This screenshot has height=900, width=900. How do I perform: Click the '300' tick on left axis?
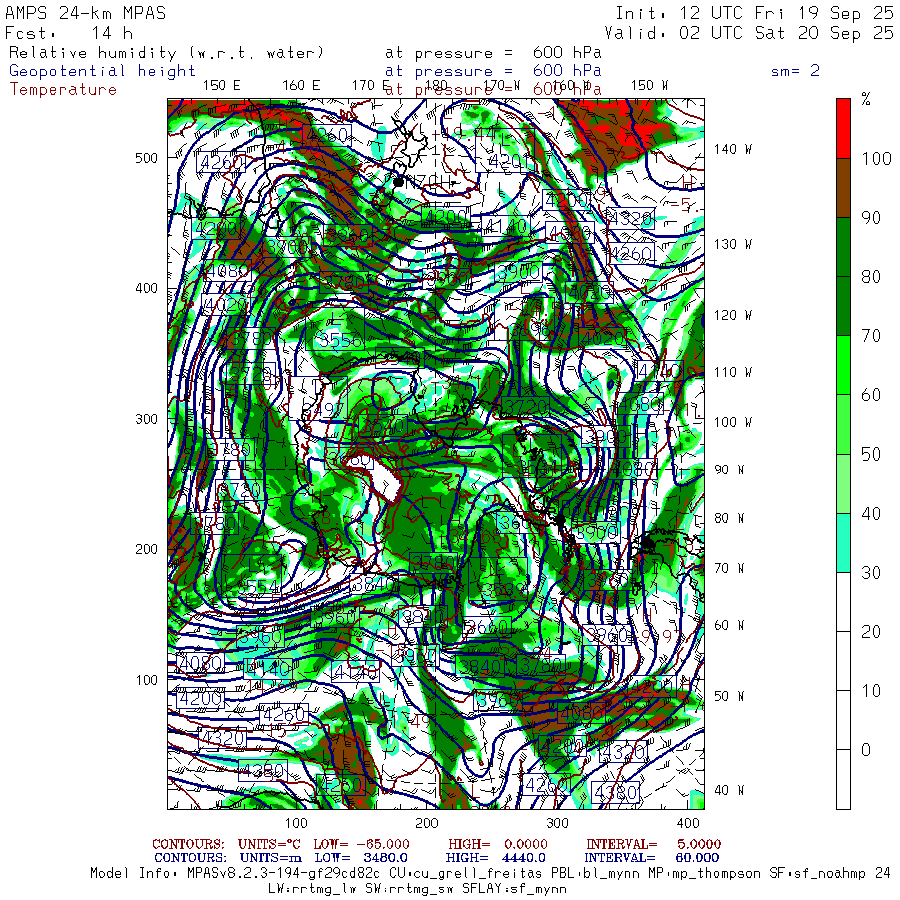(146, 419)
